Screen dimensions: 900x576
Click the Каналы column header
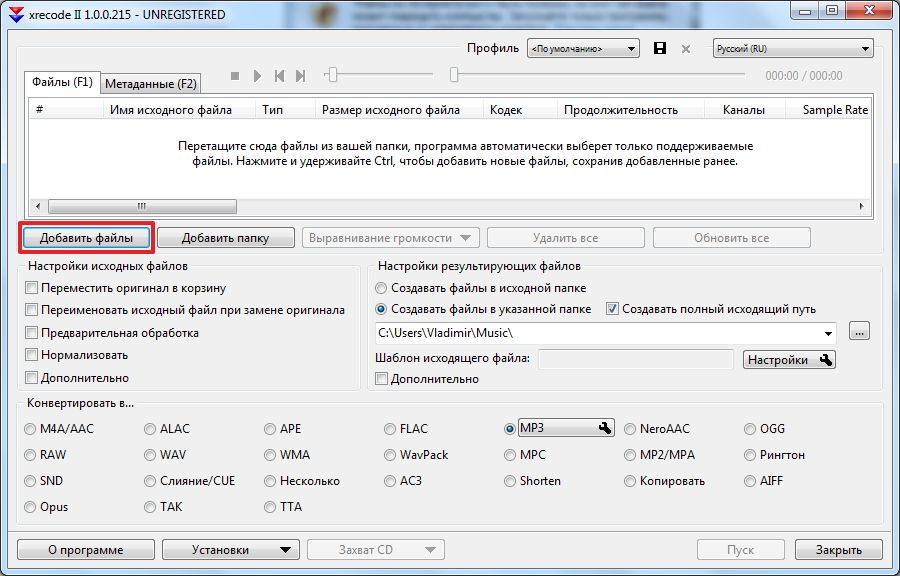coord(744,110)
